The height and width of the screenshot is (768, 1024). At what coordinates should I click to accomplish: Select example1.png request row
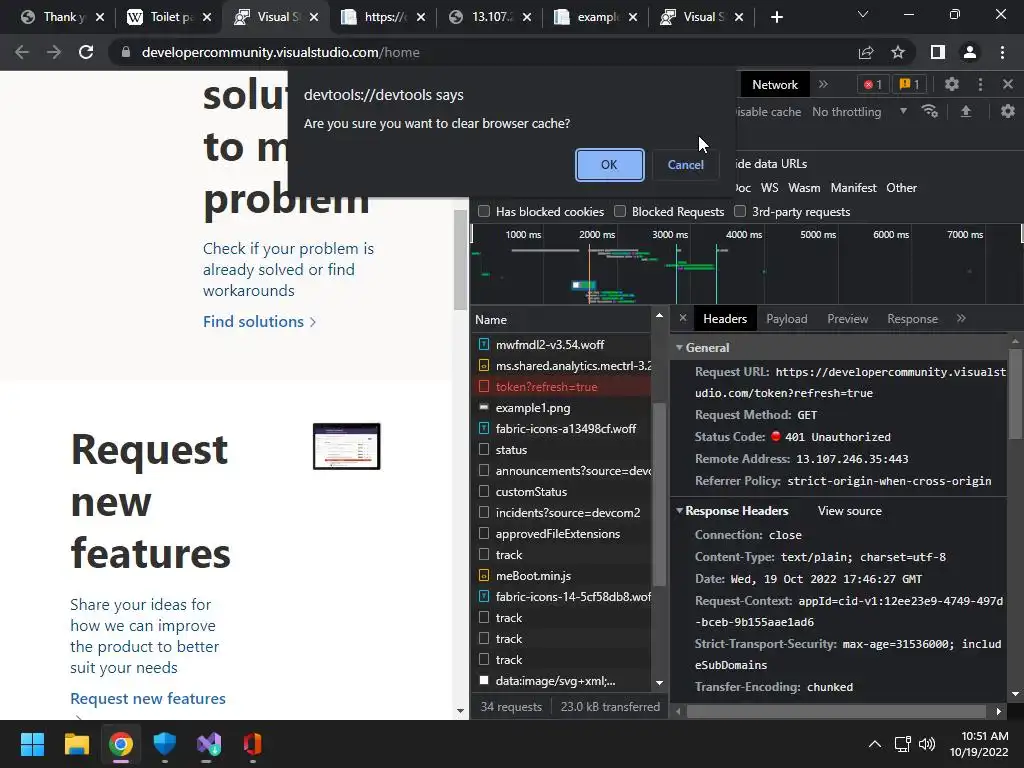coord(562,408)
